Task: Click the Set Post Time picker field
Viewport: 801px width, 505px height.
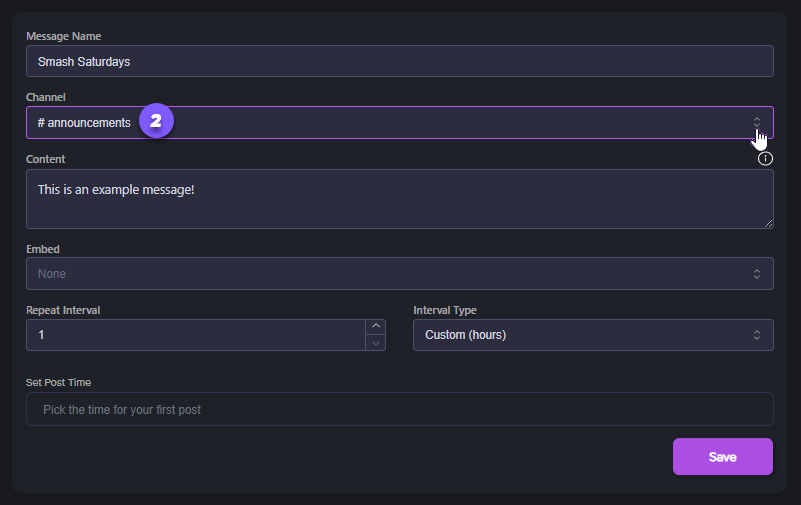Action: coord(400,409)
